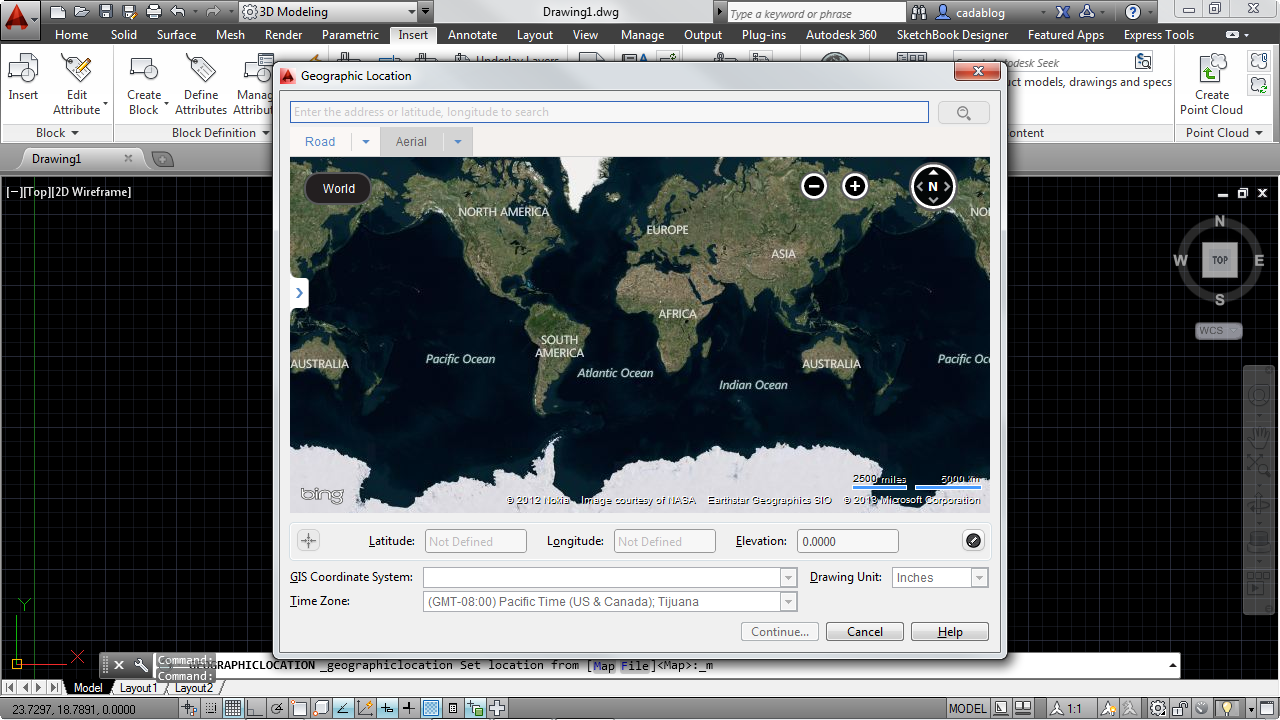Expand the side panel arrow on map
This screenshot has height=720, width=1280.
(x=298, y=293)
